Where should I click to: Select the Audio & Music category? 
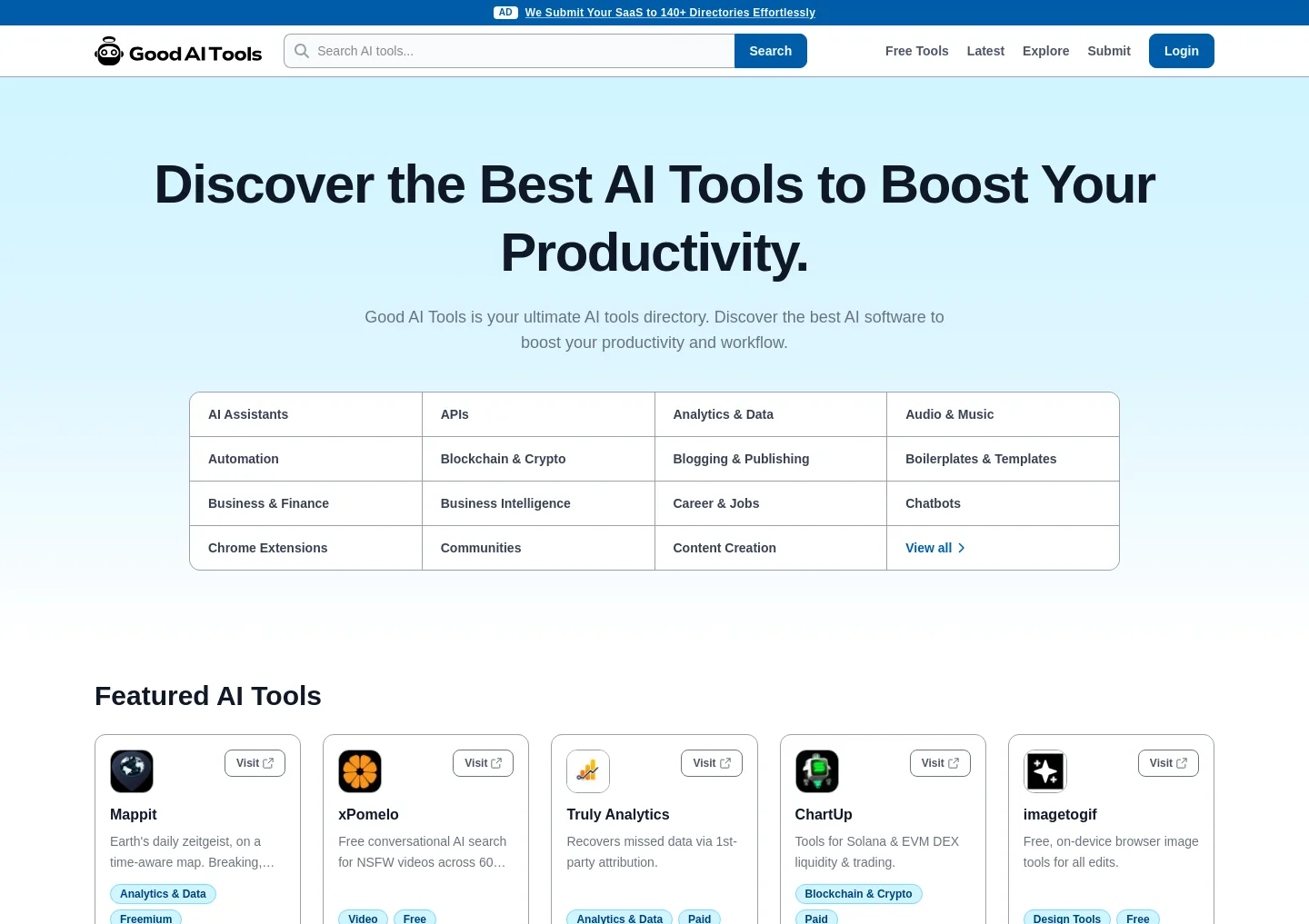pyautogui.click(x=1003, y=414)
